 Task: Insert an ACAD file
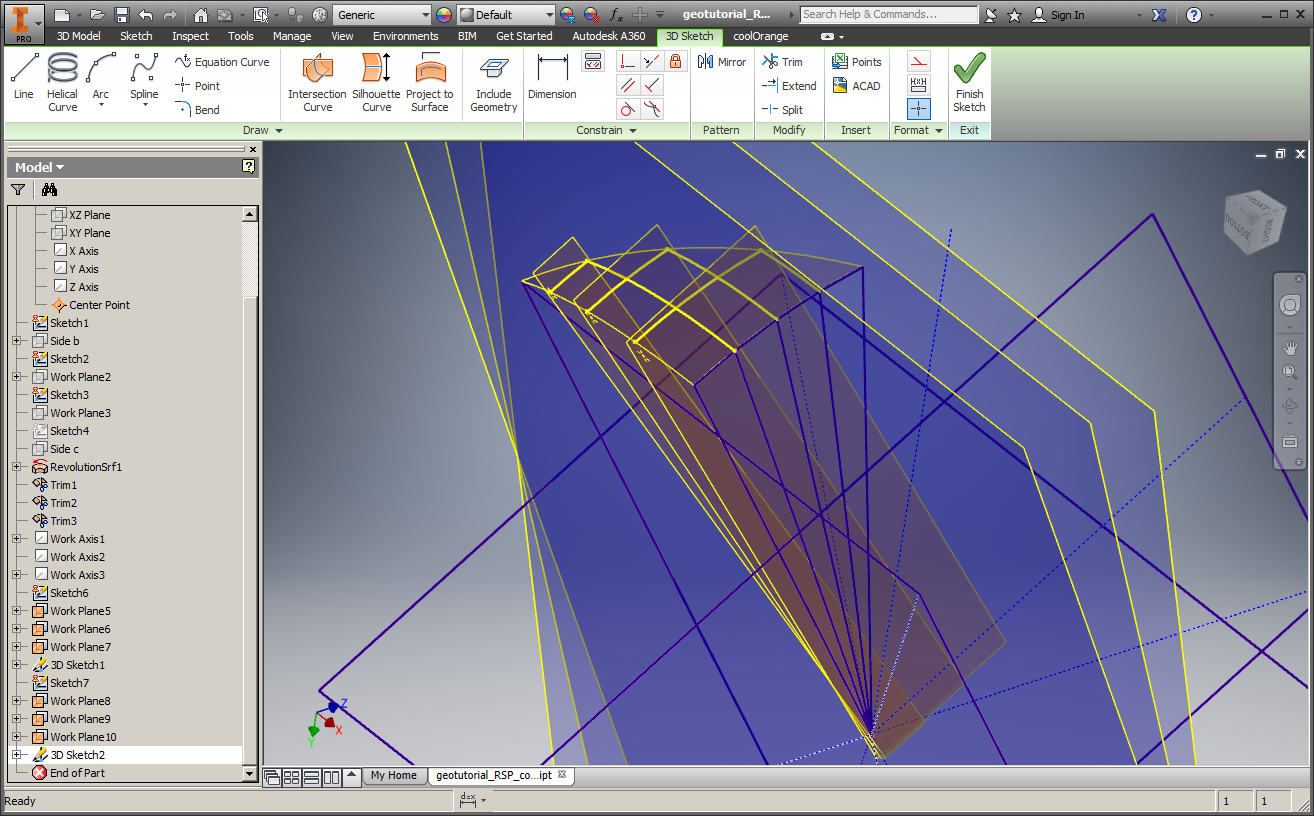point(857,86)
